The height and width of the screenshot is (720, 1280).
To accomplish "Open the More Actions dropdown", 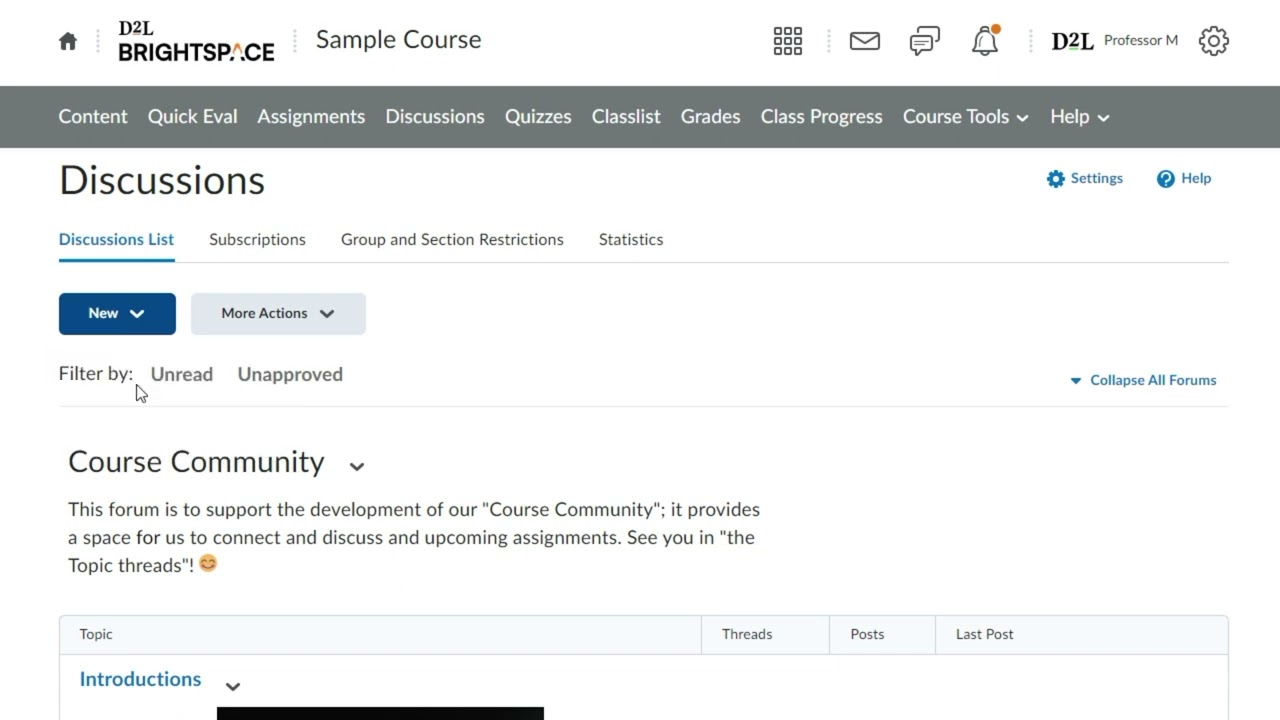I will 278,313.
